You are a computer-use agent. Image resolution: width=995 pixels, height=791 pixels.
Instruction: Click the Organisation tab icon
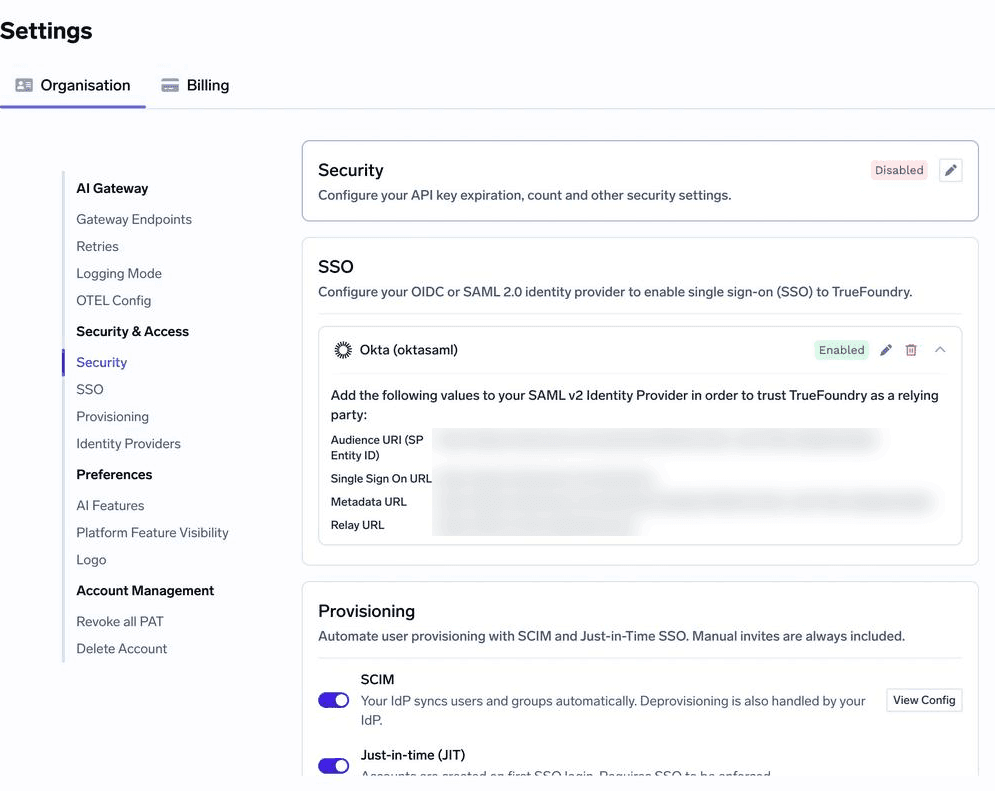[24, 85]
